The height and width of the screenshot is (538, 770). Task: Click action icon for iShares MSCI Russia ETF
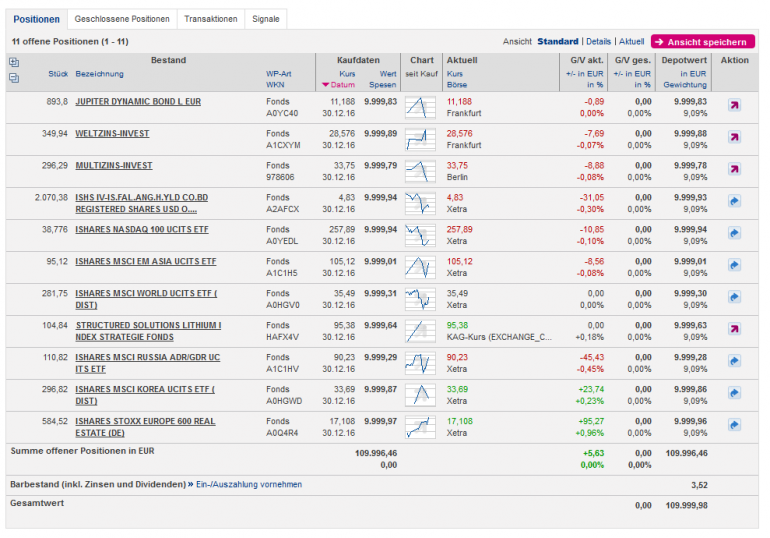[x=734, y=361]
